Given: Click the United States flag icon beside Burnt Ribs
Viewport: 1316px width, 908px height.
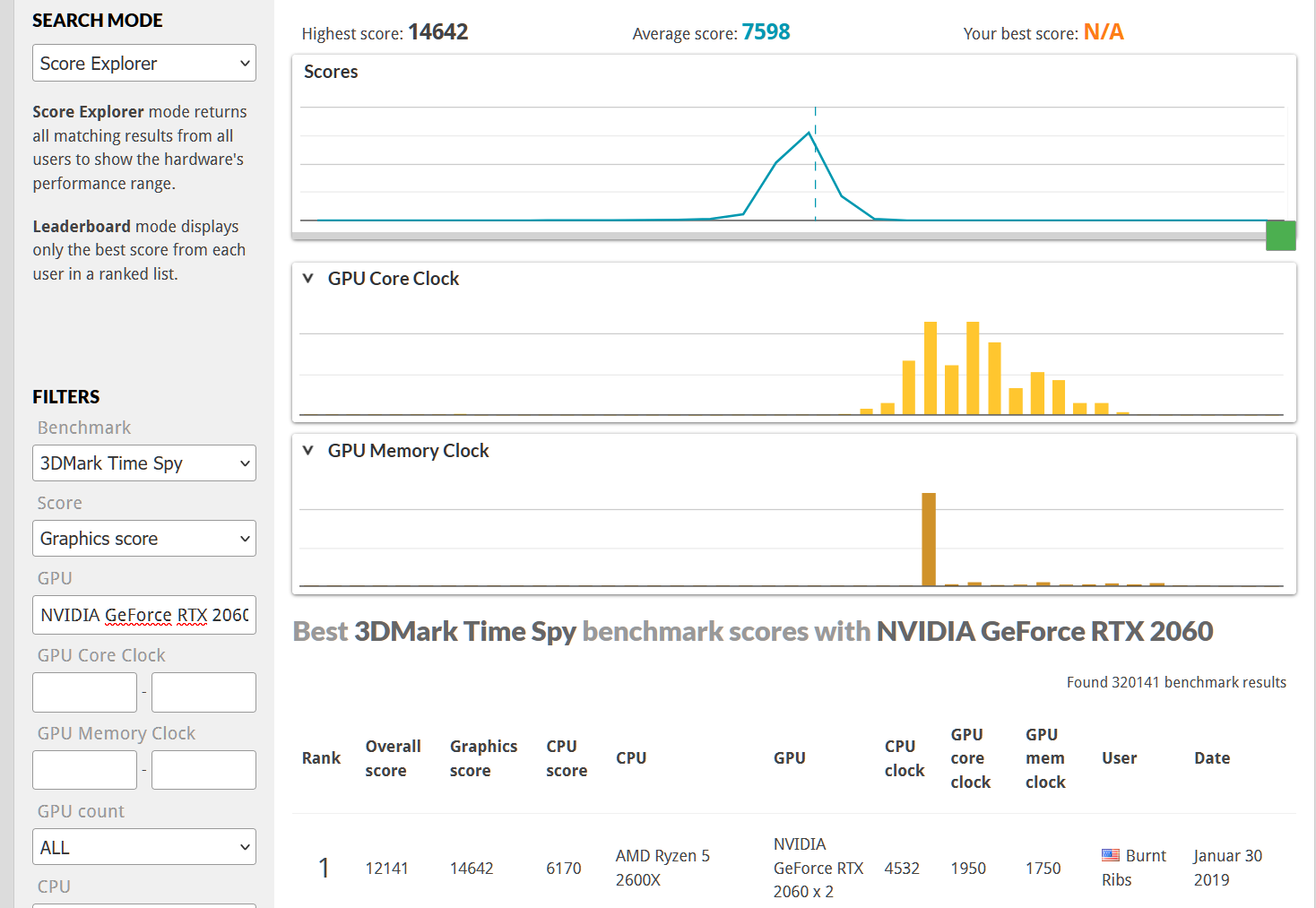Looking at the screenshot, I should click(x=1111, y=855).
